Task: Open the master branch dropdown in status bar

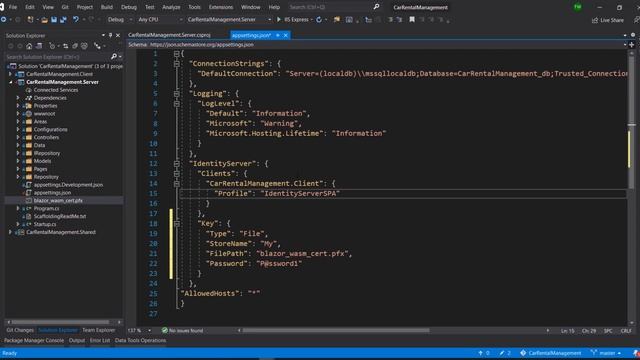Action: click(607, 353)
